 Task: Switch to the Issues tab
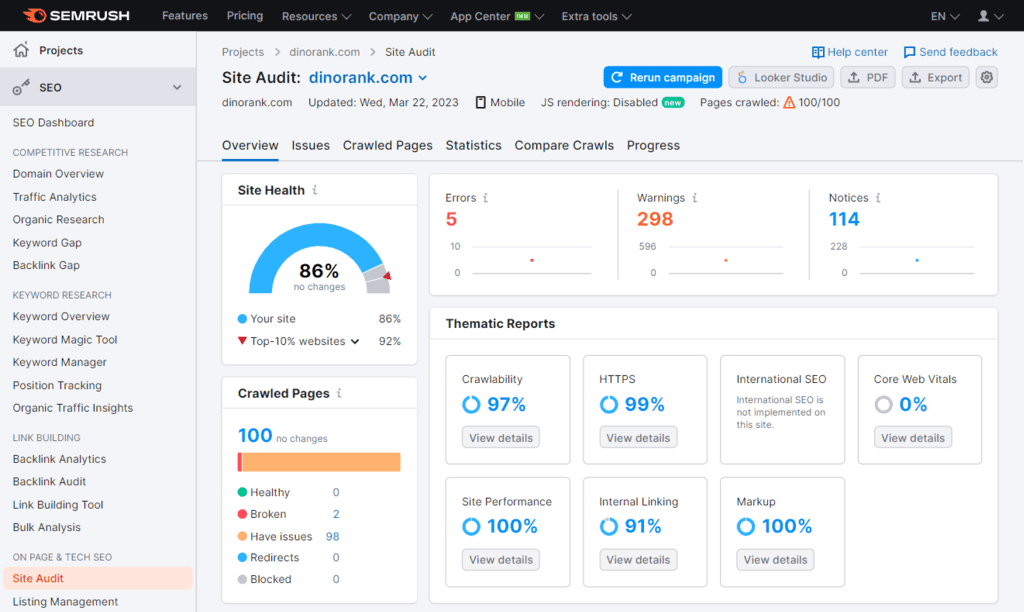[x=310, y=145]
